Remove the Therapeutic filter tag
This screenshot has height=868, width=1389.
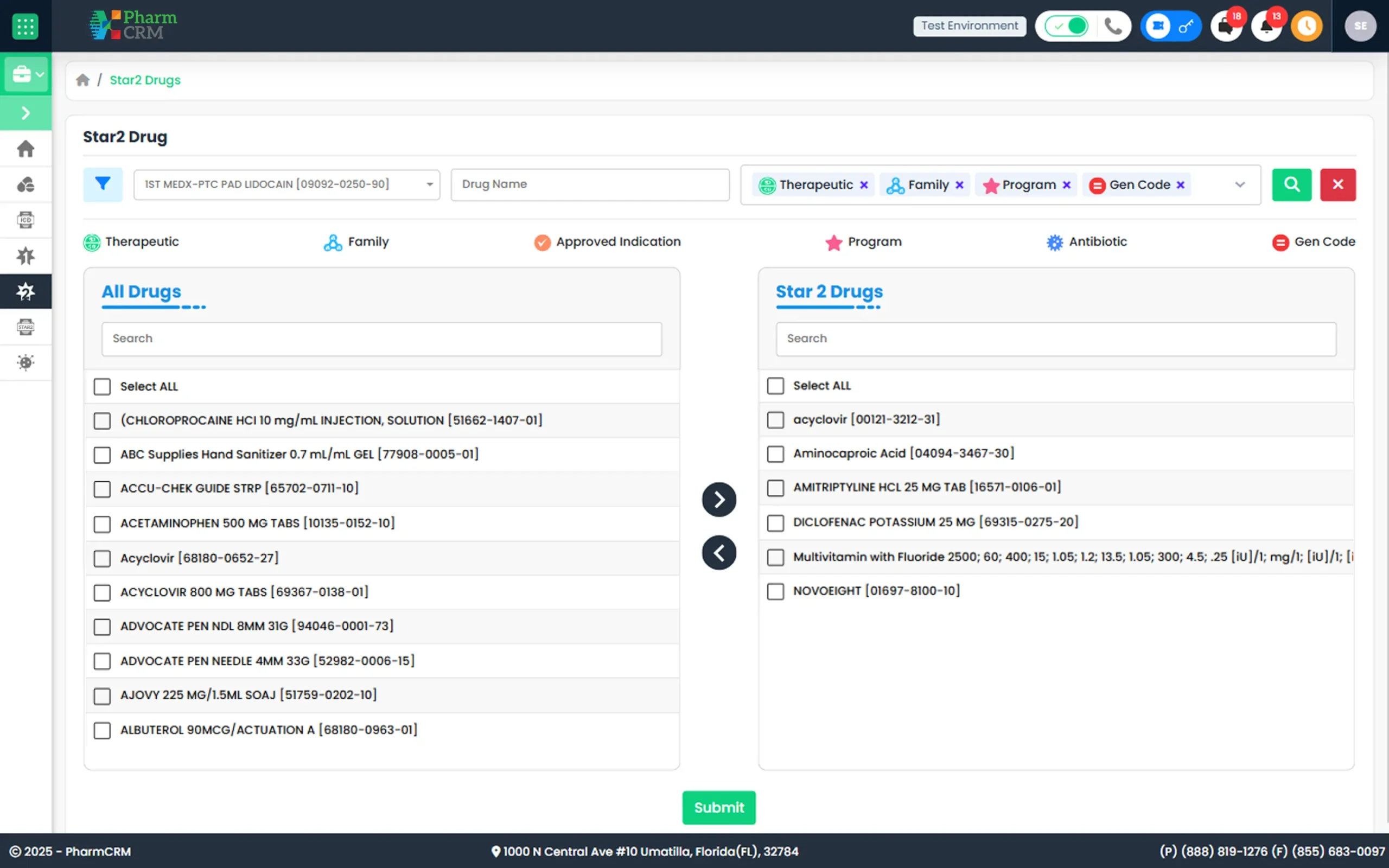(864, 185)
